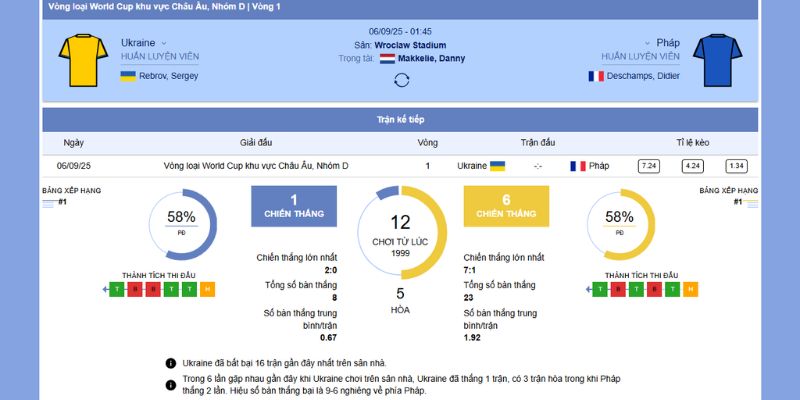Click the 1.34 odds button
The height and width of the screenshot is (400, 800).
coord(737,166)
